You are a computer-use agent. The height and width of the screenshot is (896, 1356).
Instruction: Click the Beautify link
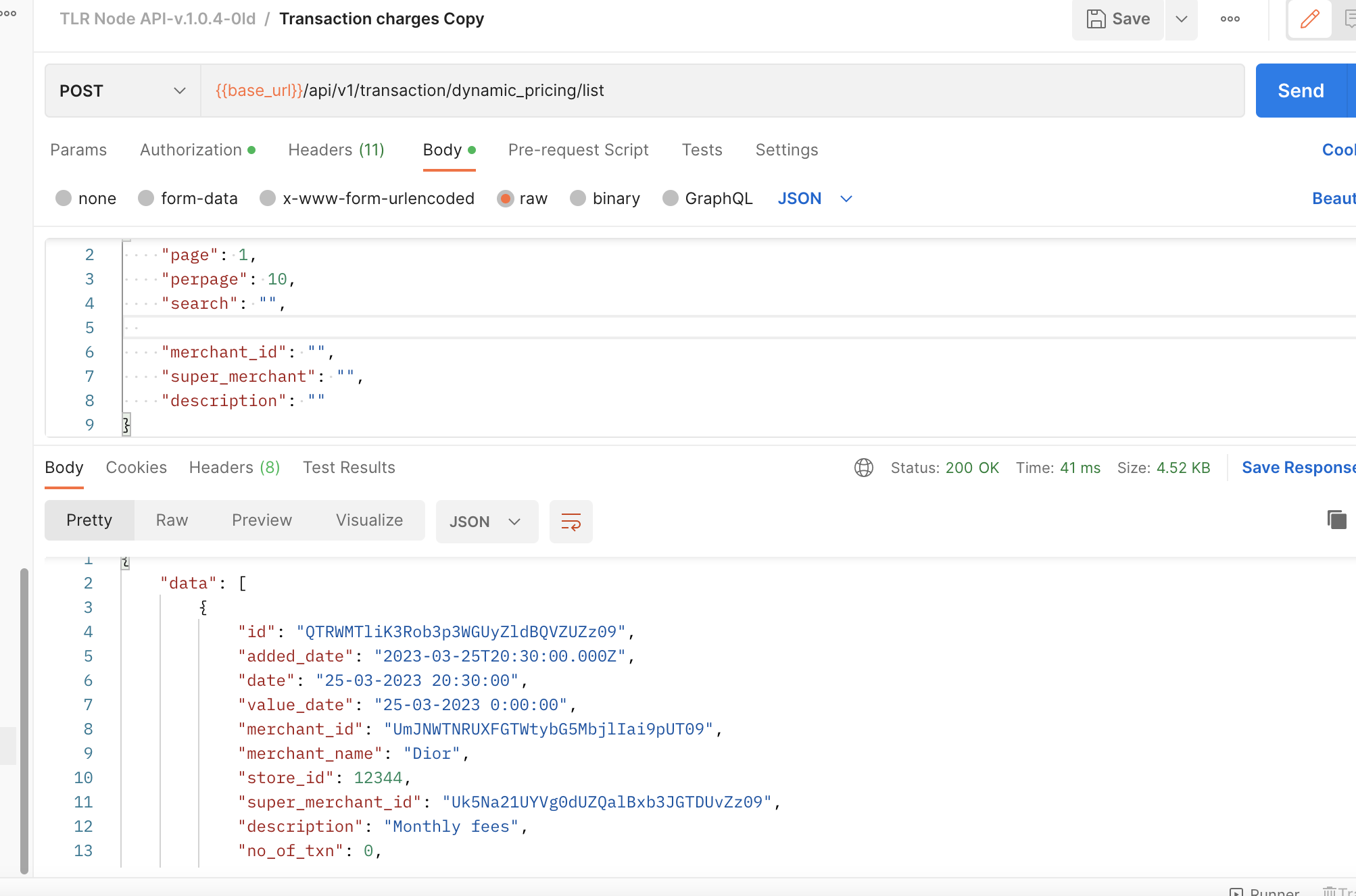[1334, 199]
